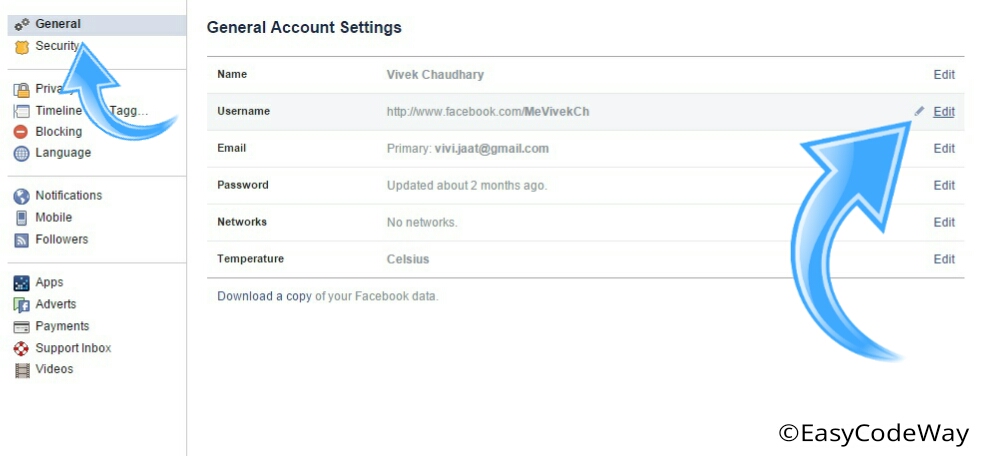Click the Security badge icon
This screenshot has width=983, height=456.
click(22, 46)
